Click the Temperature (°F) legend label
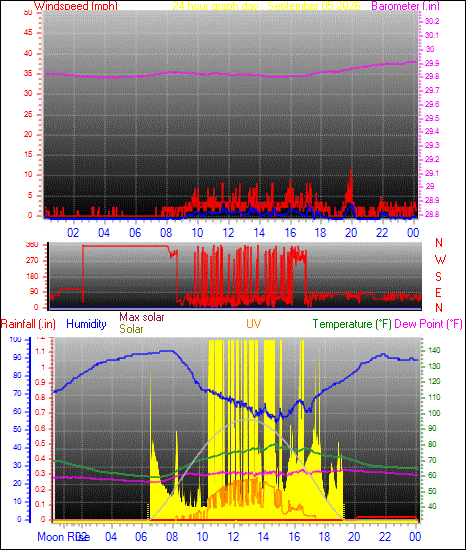 click(352, 324)
